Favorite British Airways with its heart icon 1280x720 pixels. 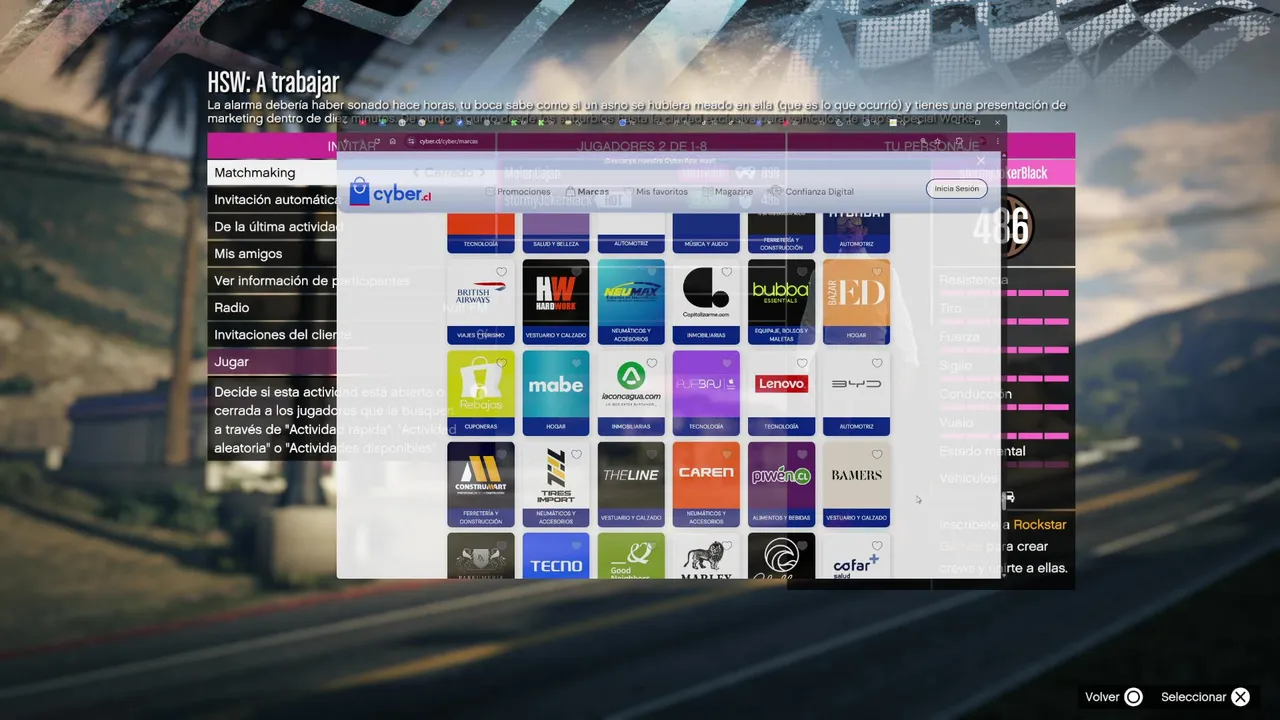[x=502, y=272]
